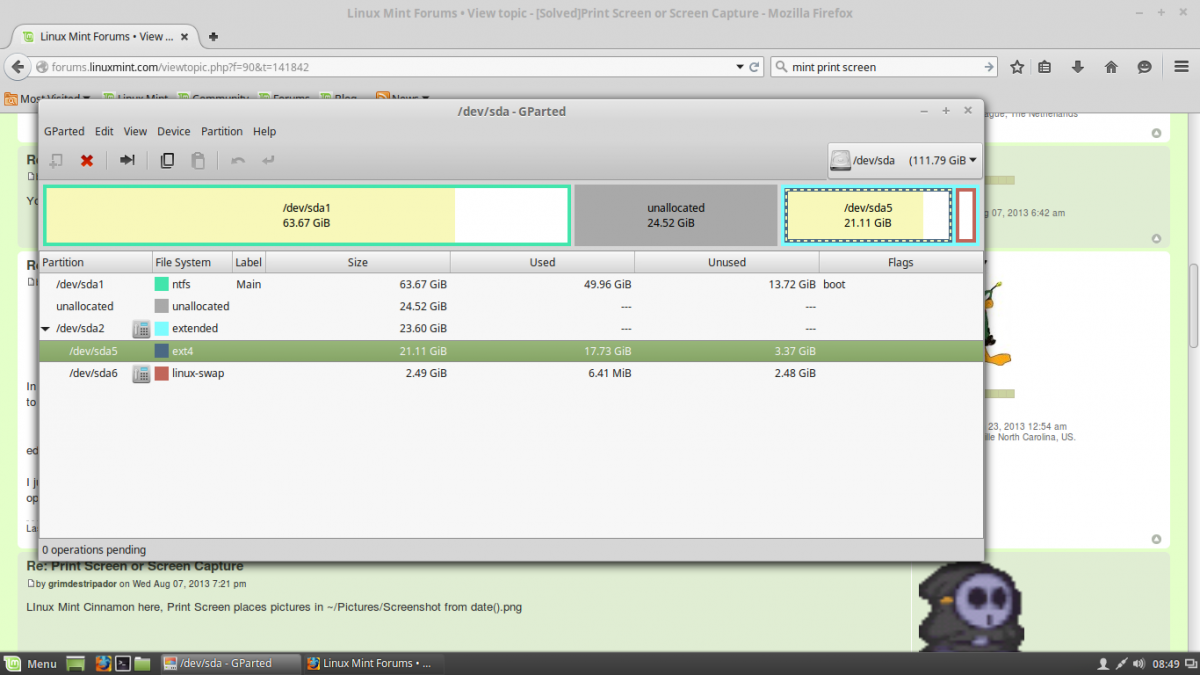The image size is (1200, 675).
Task: Click the ext4 color swatch for /dev/sda5
Action: point(161,351)
